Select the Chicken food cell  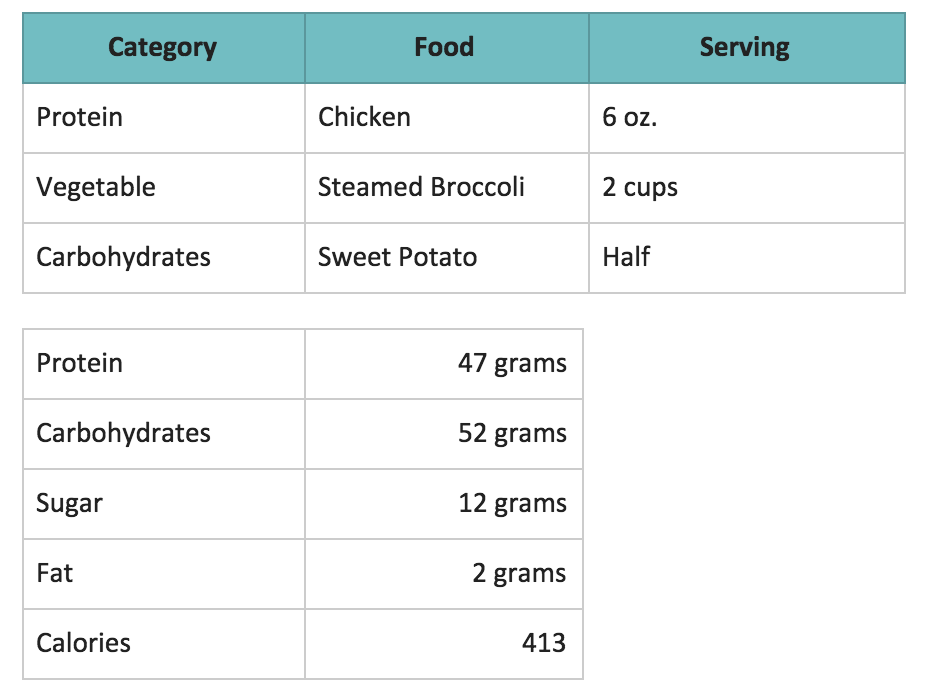pyautogui.click(x=364, y=117)
